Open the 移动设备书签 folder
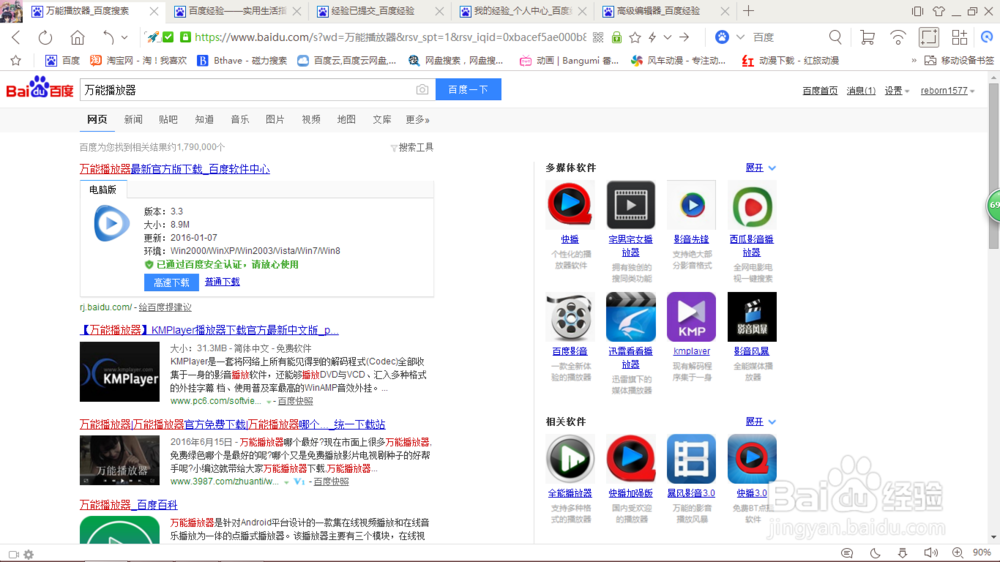 point(959,61)
